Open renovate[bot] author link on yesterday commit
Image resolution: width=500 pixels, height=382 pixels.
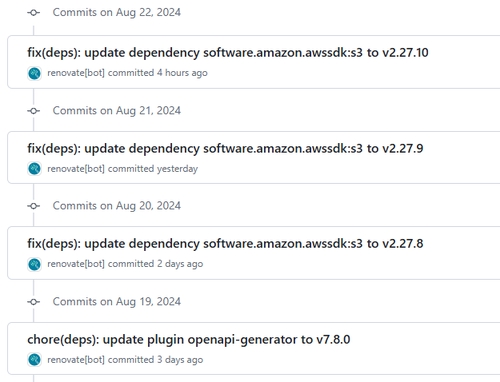(76, 169)
